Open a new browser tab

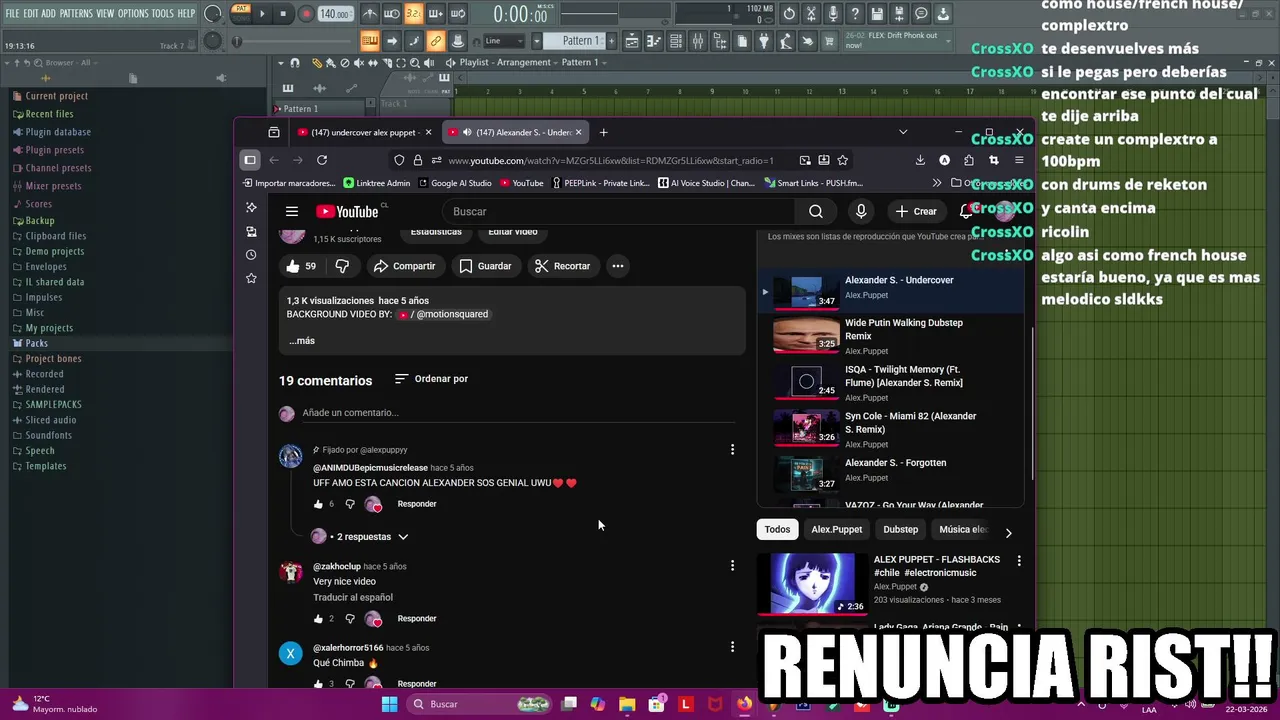point(603,132)
